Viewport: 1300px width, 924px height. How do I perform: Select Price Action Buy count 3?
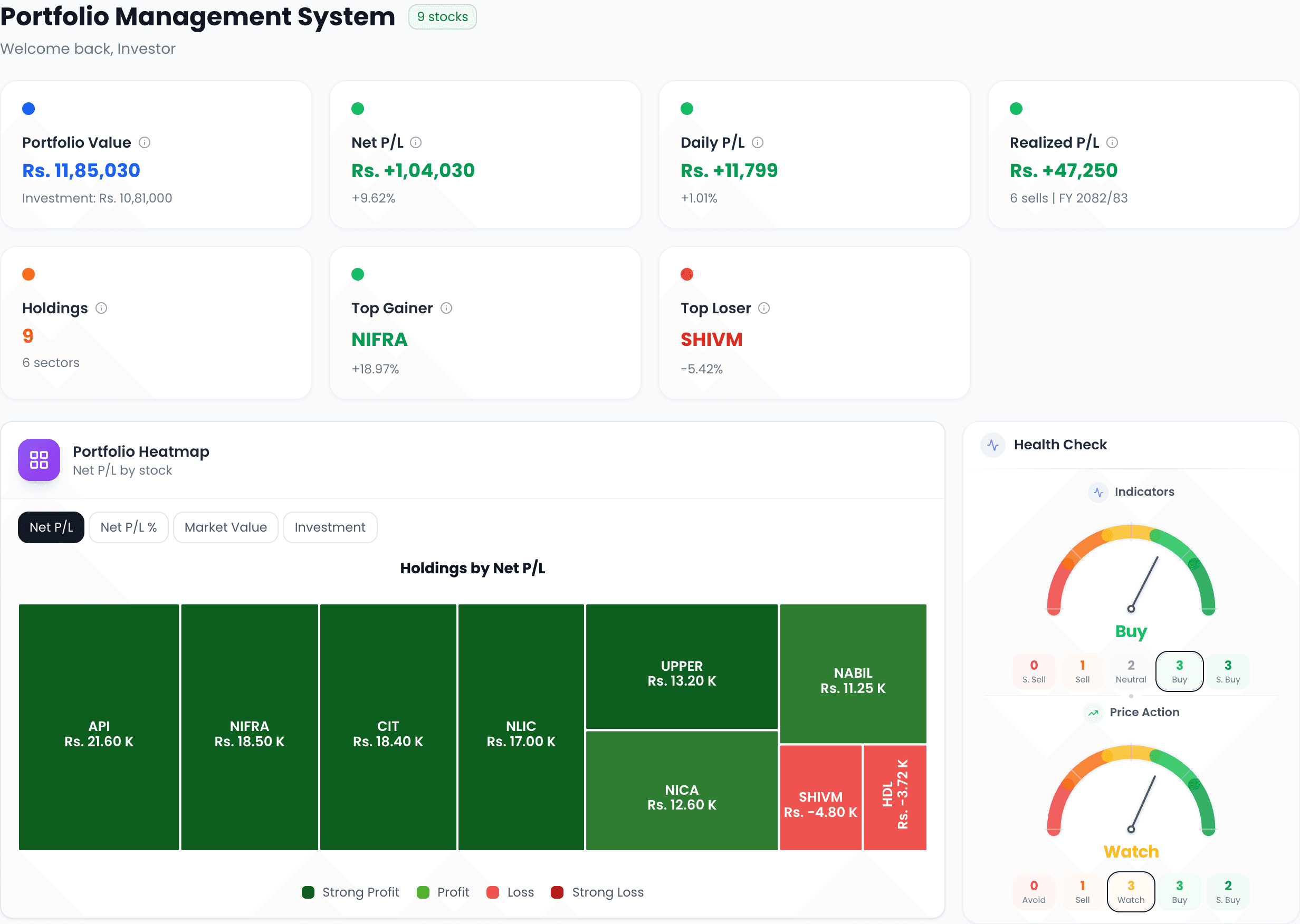(x=1179, y=892)
